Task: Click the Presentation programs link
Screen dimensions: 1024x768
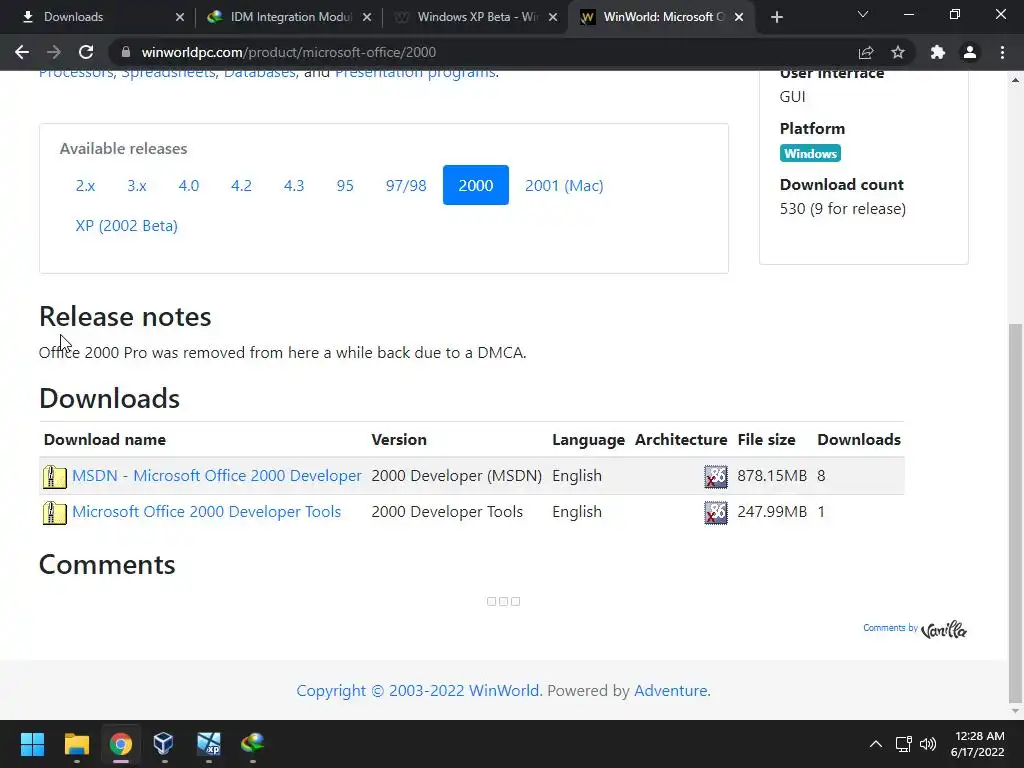Action: pos(415,73)
